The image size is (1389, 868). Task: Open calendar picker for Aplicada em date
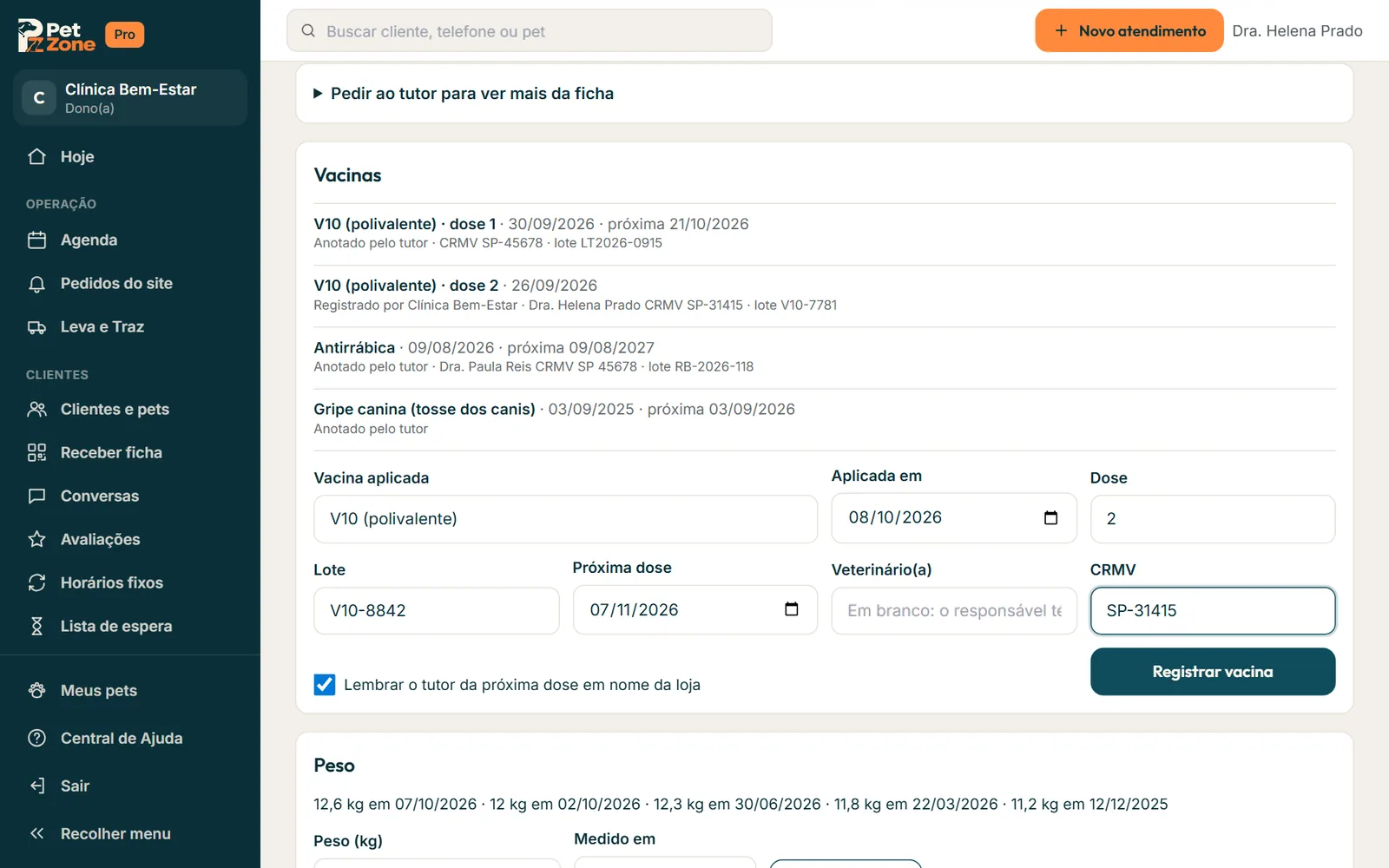[1050, 518]
